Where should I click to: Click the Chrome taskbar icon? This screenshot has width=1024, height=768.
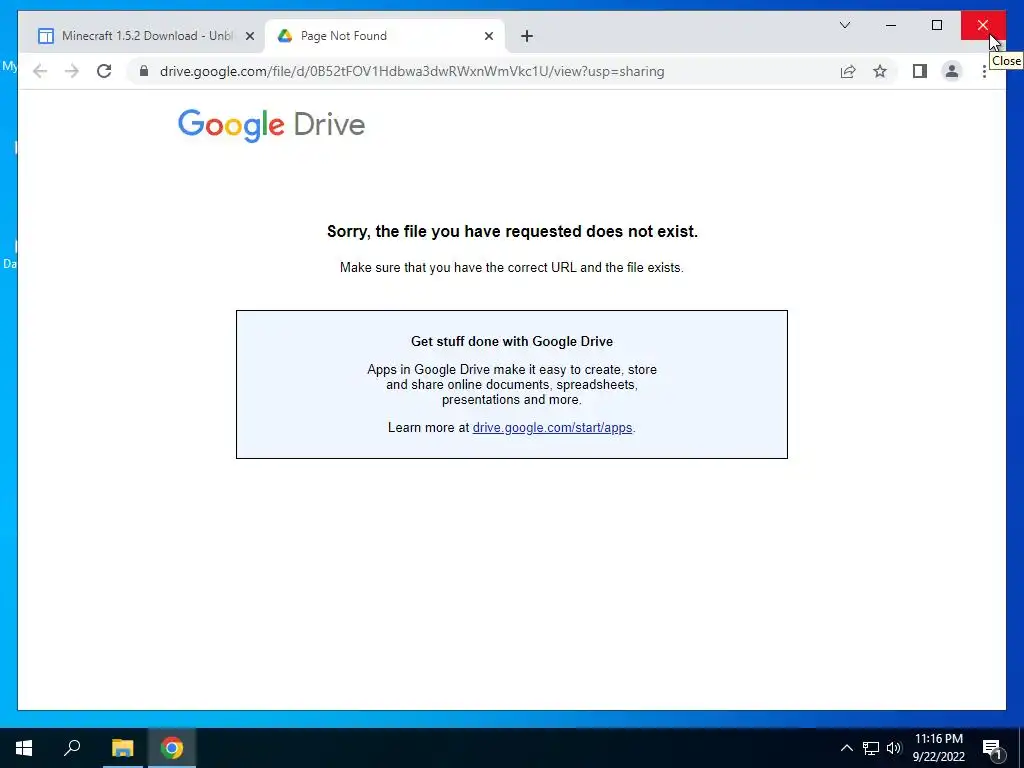click(172, 748)
